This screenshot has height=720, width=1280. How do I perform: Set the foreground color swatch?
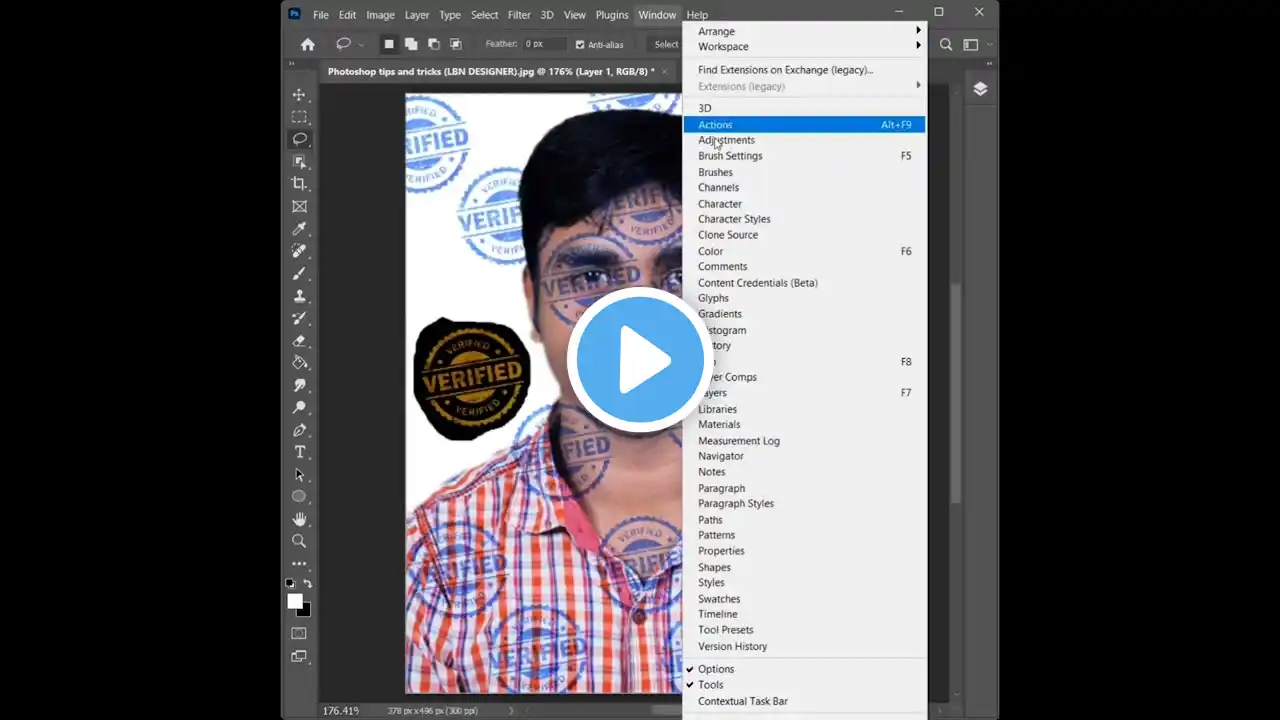[x=295, y=602]
